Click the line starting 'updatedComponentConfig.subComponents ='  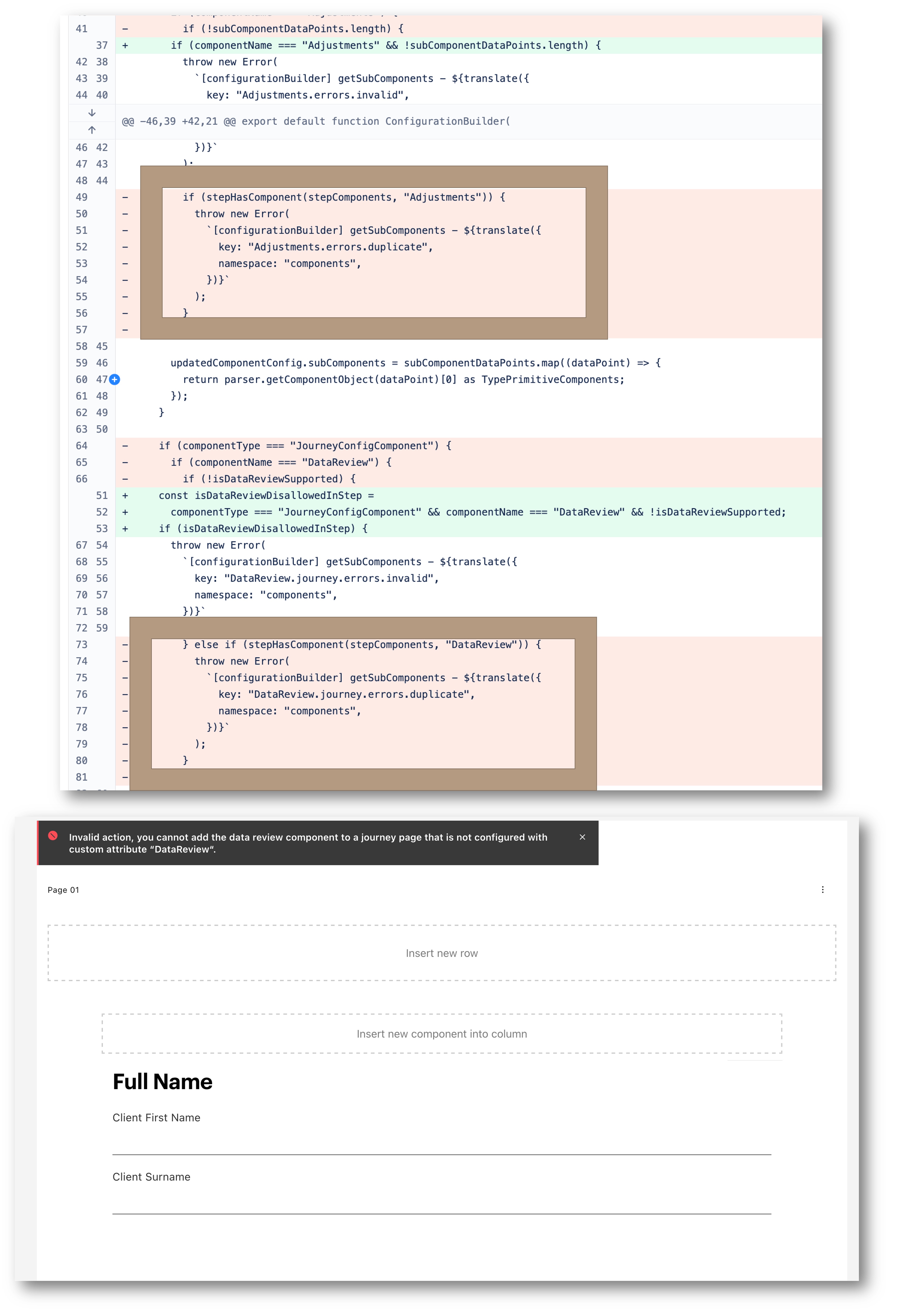pyautogui.click(x=416, y=363)
